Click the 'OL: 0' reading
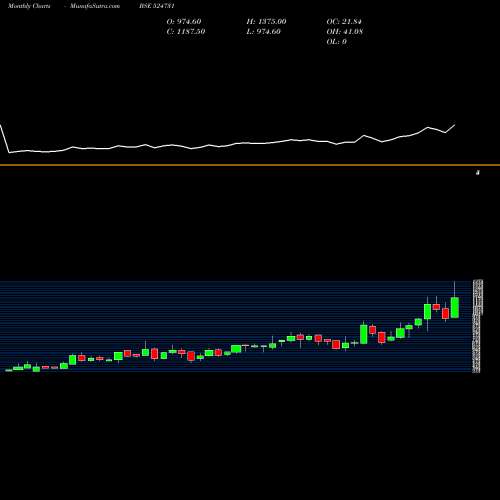This screenshot has width=500, height=500. tap(337, 41)
